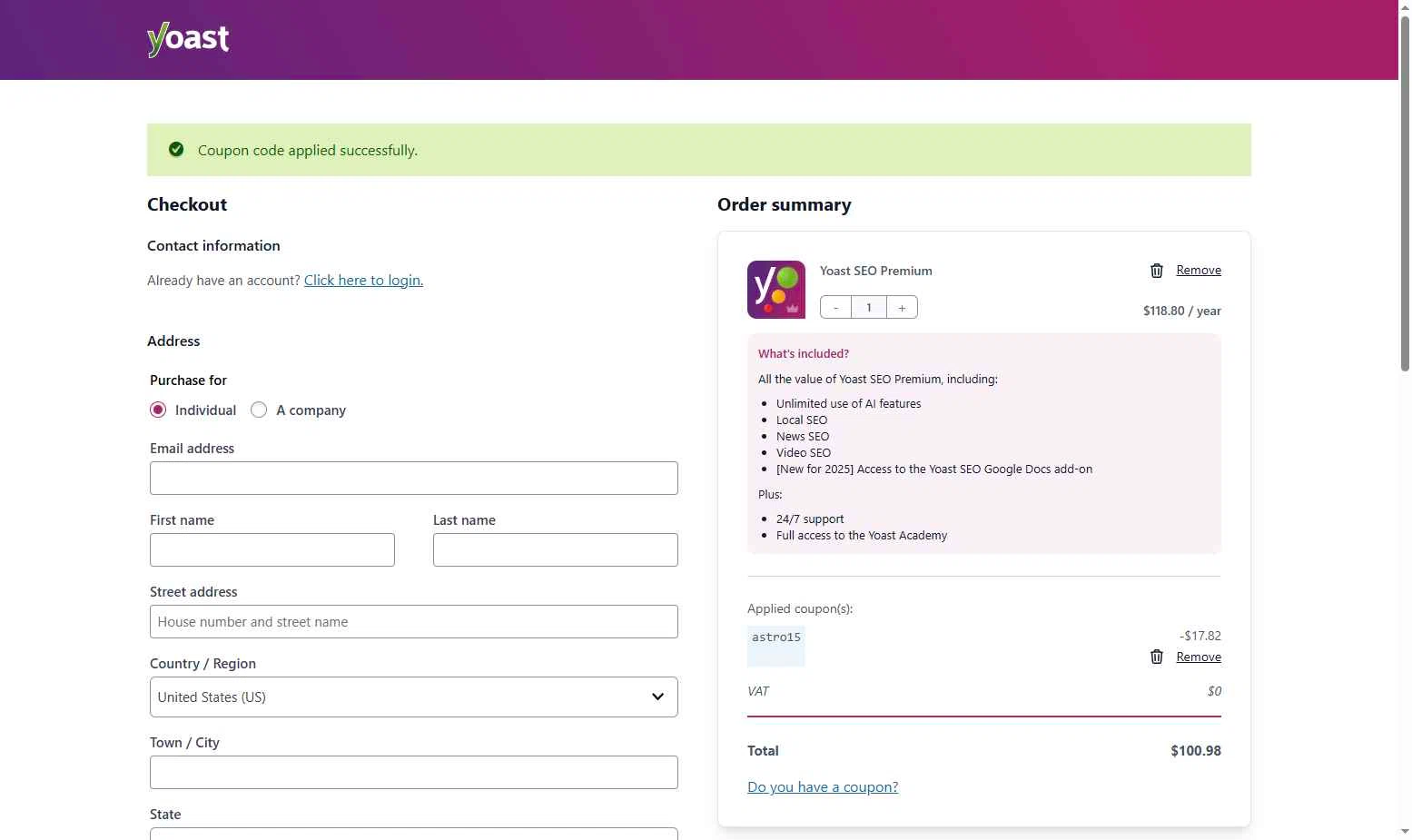Click the Local SEO list item
Viewport: 1412px width, 840px height.
pos(802,420)
